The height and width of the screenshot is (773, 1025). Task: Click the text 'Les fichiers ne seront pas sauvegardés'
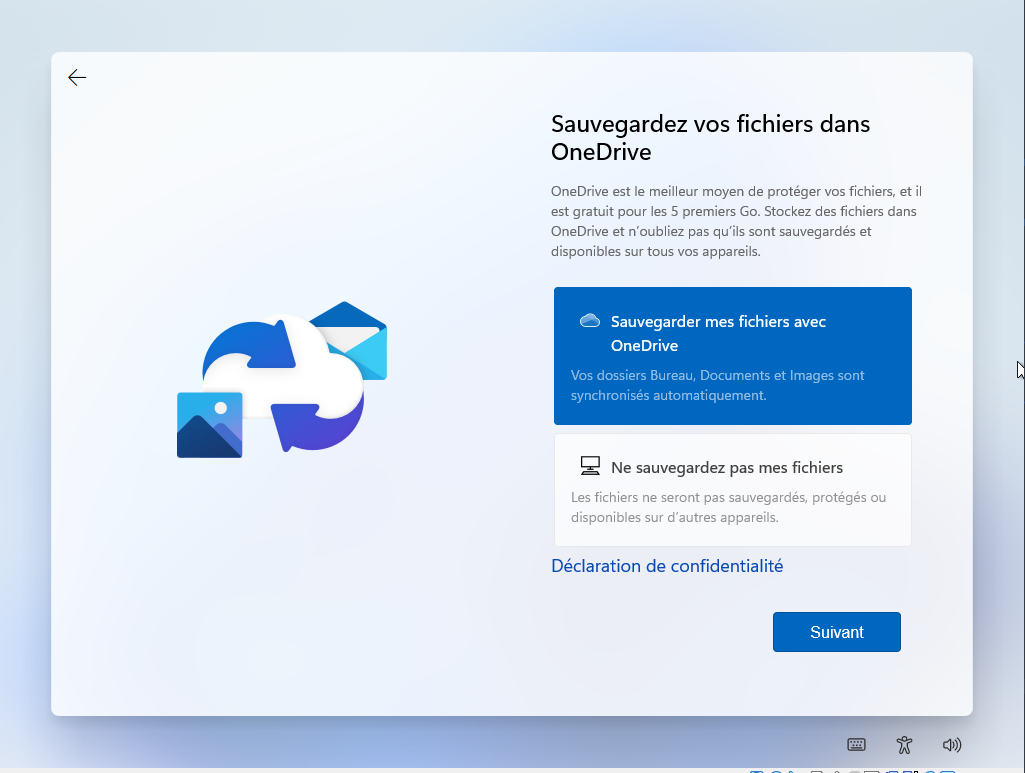point(689,497)
